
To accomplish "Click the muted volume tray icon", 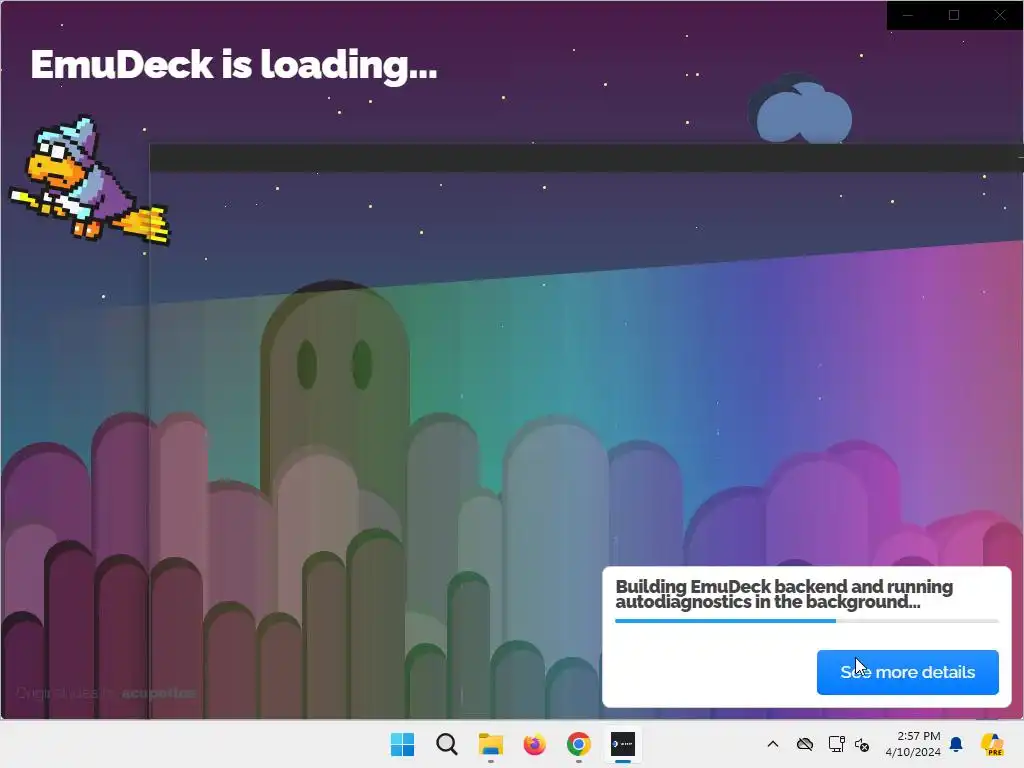I will (x=862, y=744).
